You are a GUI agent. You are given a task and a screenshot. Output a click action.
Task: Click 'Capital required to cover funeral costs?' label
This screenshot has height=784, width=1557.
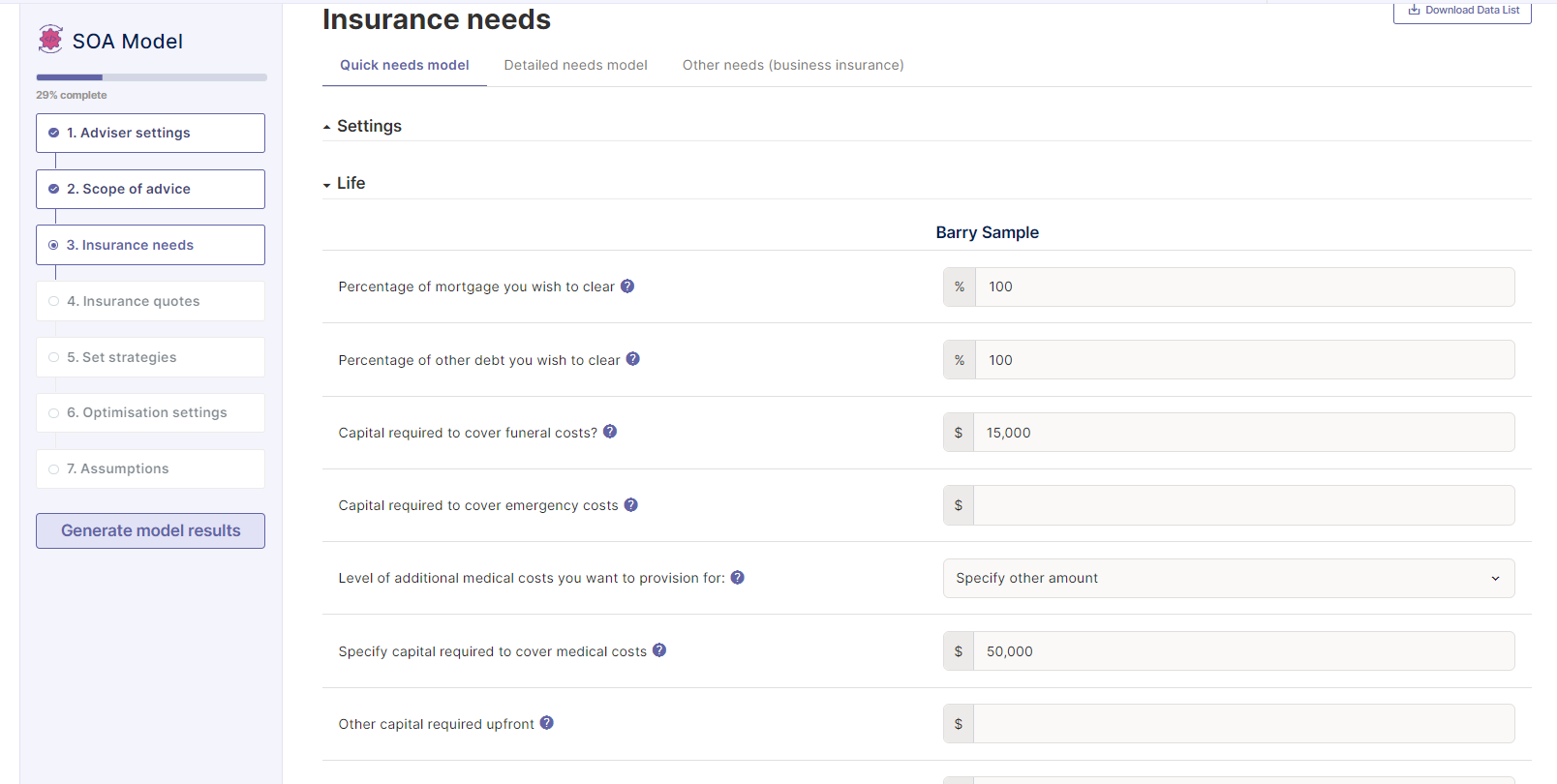(x=468, y=433)
